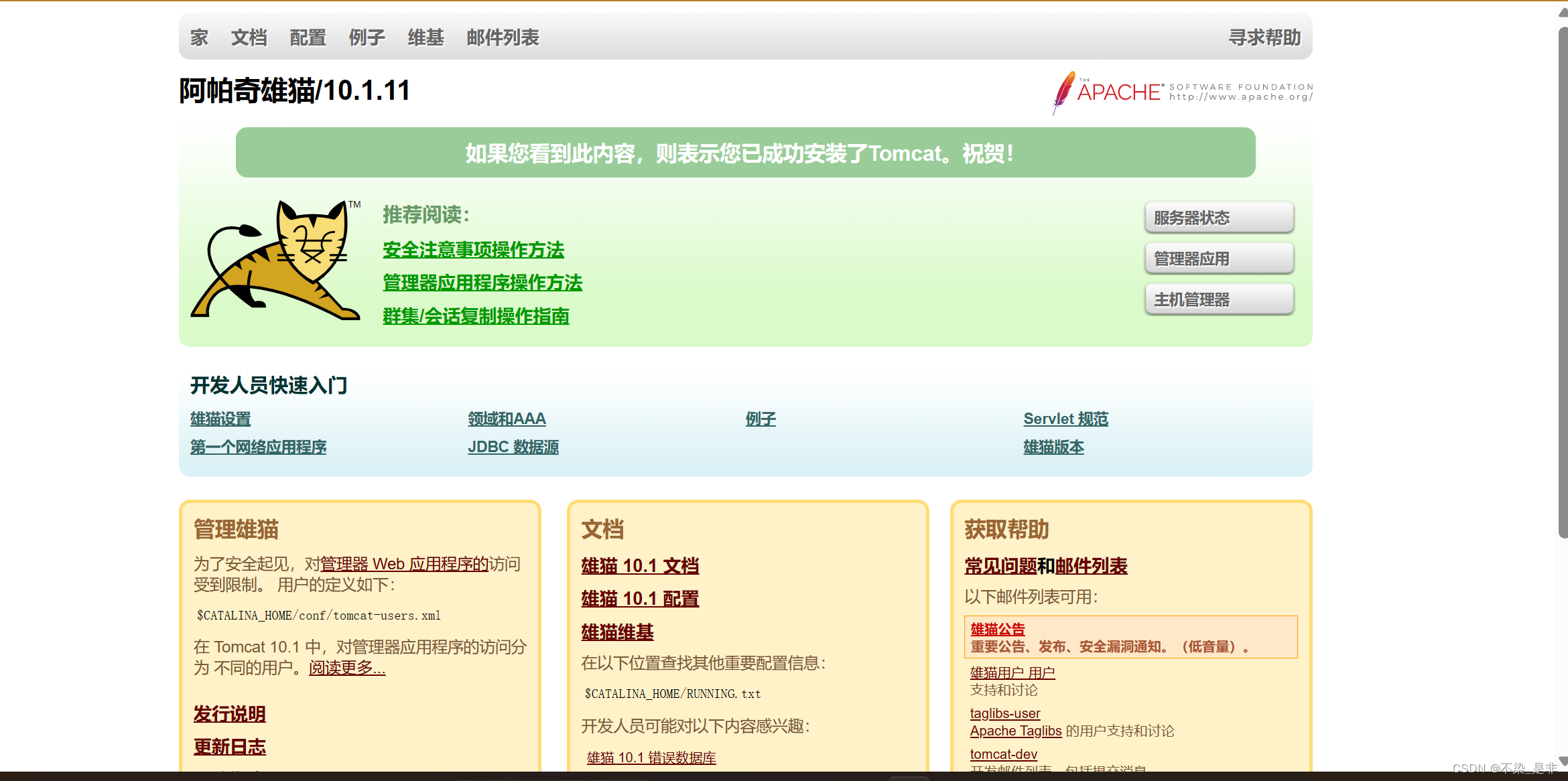Open 主机管理器 (Host Manager)
The width and height of the screenshot is (1568, 781).
[1218, 299]
